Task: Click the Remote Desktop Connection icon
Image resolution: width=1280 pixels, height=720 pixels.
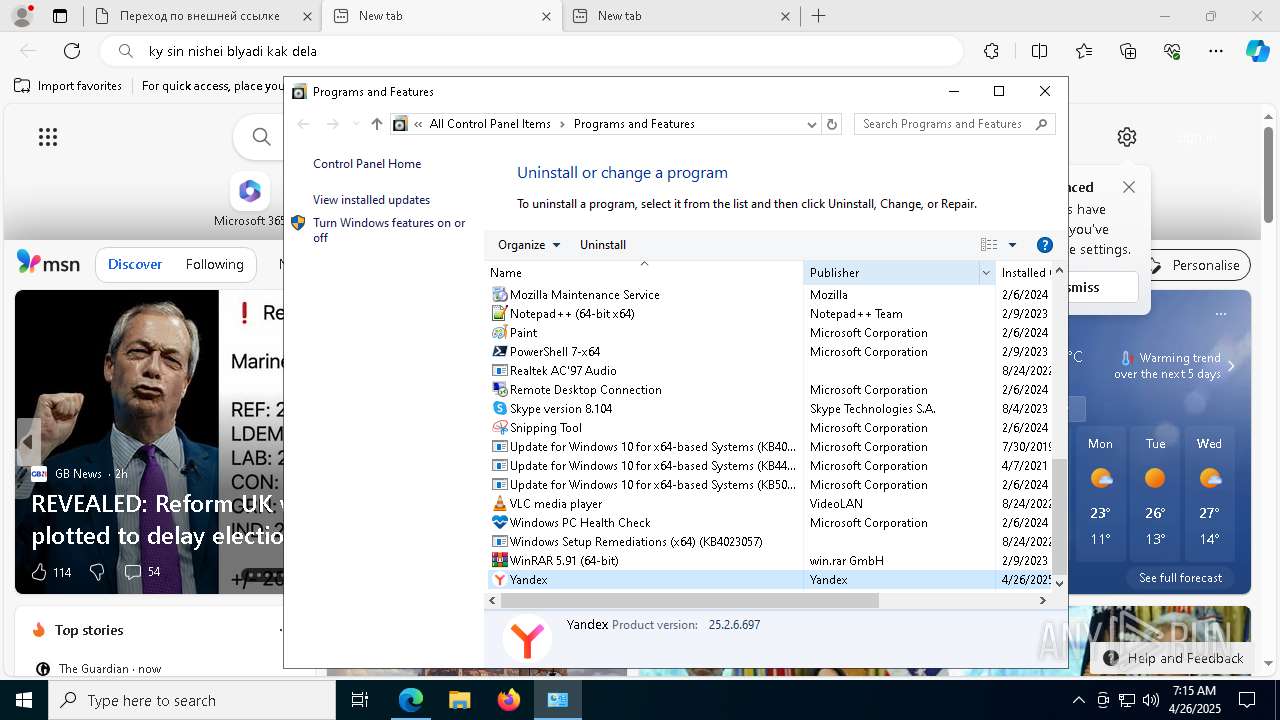Action: (500, 390)
